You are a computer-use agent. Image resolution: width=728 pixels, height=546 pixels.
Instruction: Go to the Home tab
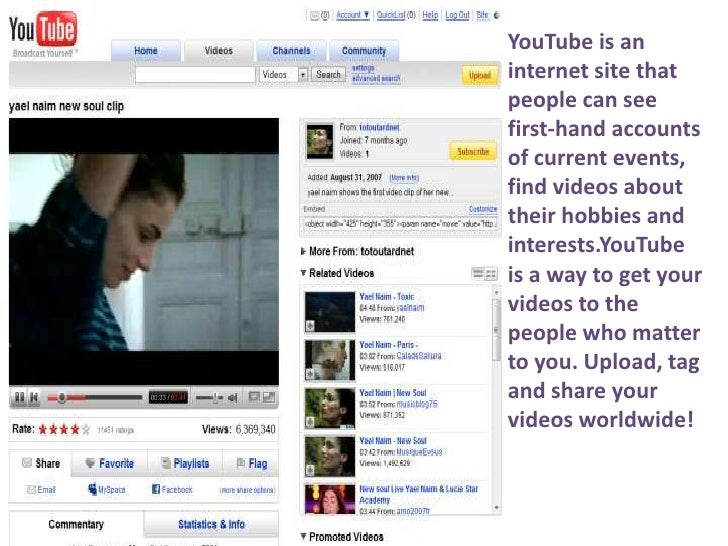(x=146, y=51)
